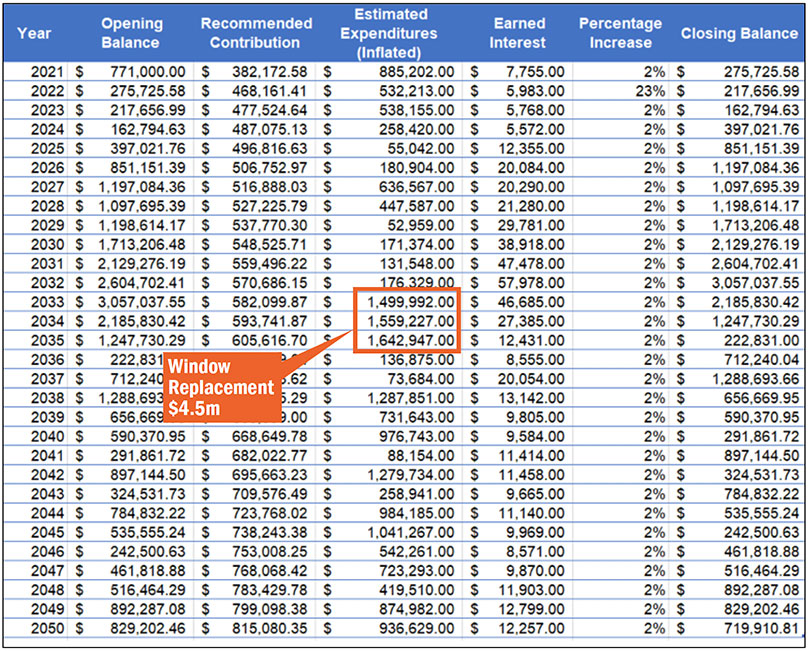Select the 2026 closing balance 1,197,084.36
Screen dimensions: 810x651
(756, 167)
